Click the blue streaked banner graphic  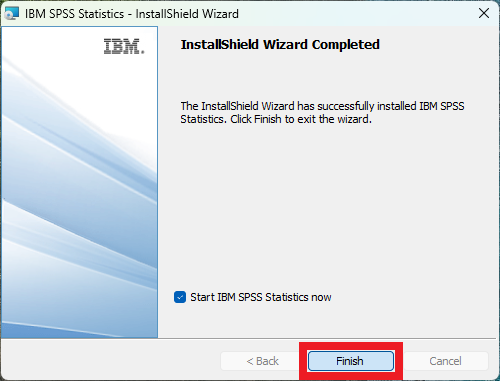tap(79, 200)
